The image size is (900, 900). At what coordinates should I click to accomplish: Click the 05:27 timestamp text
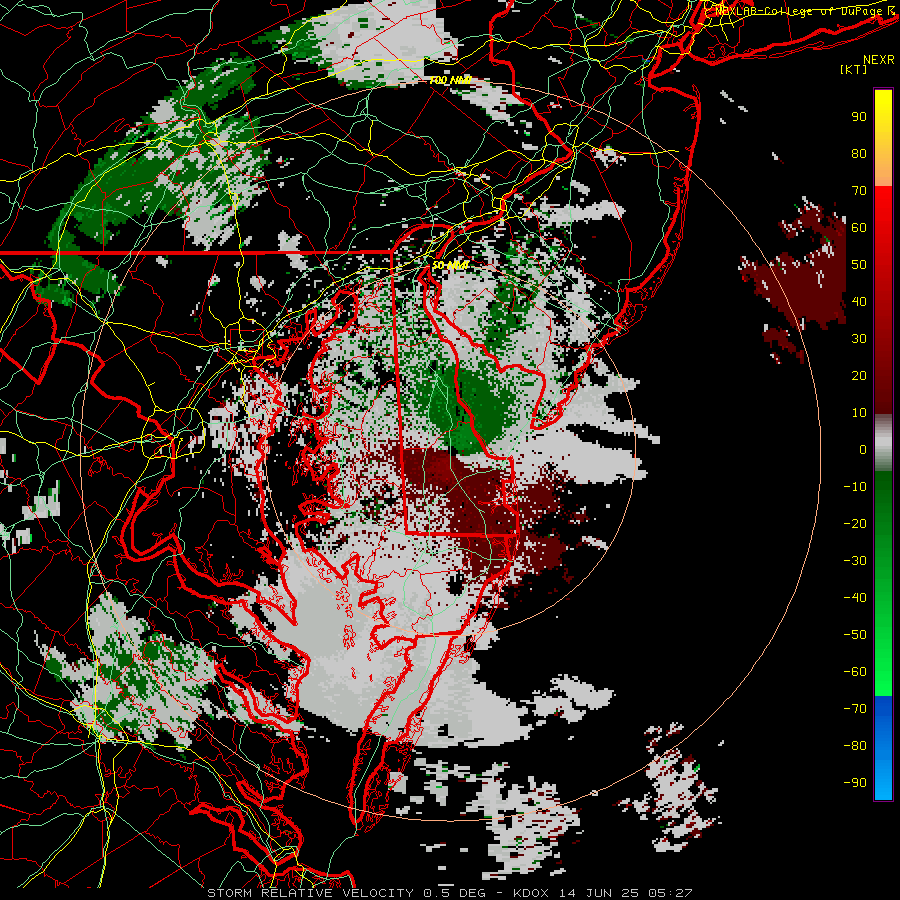(670, 893)
